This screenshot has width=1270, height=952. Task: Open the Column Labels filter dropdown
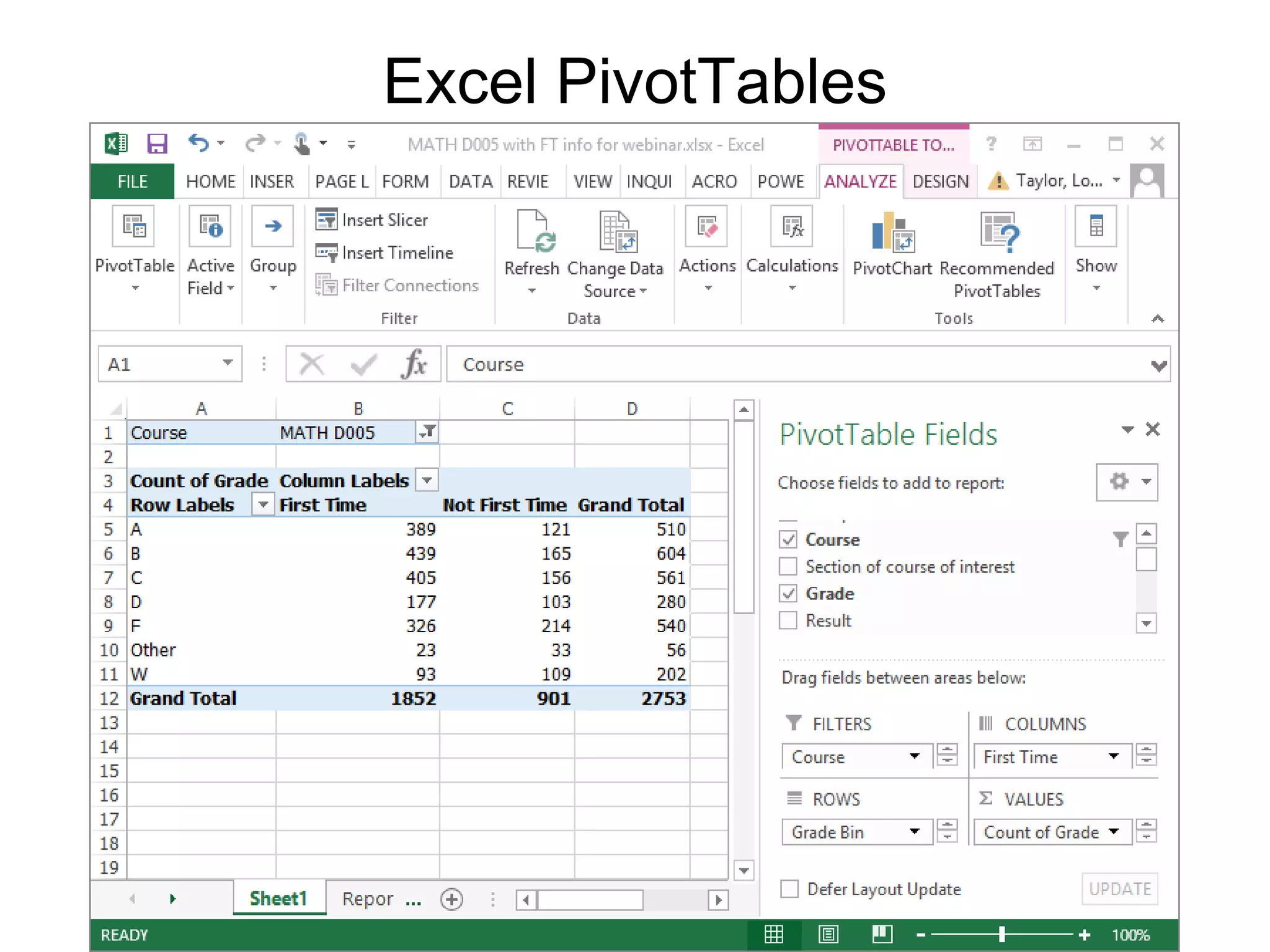point(427,480)
